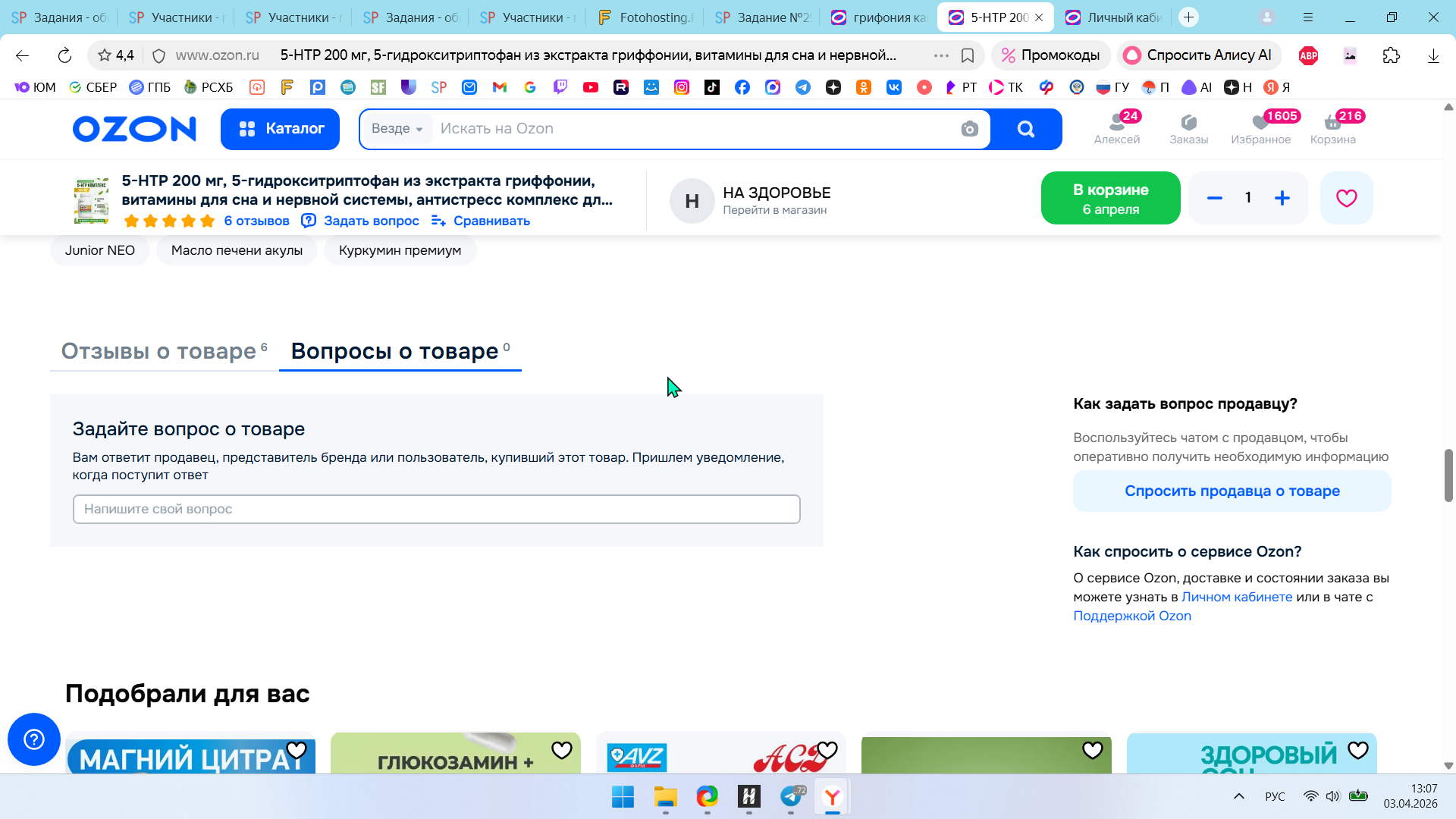Open the Заказы orders icon
This screenshot has width=1456, height=819.
tap(1188, 128)
